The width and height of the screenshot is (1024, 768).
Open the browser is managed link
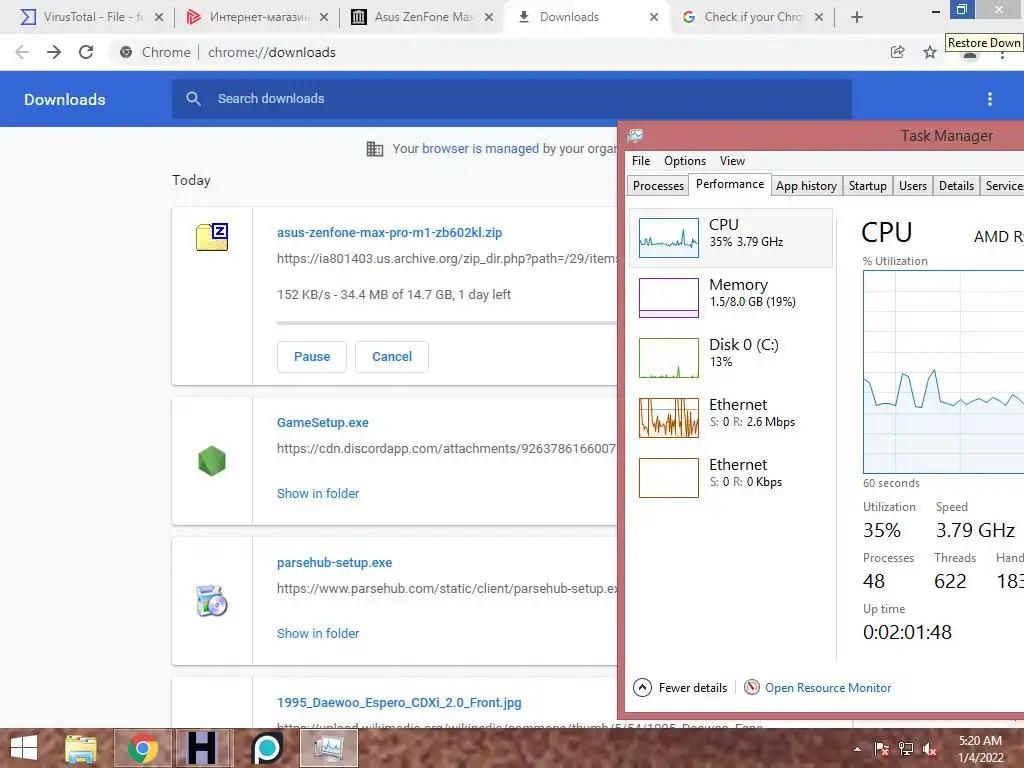point(480,148)
